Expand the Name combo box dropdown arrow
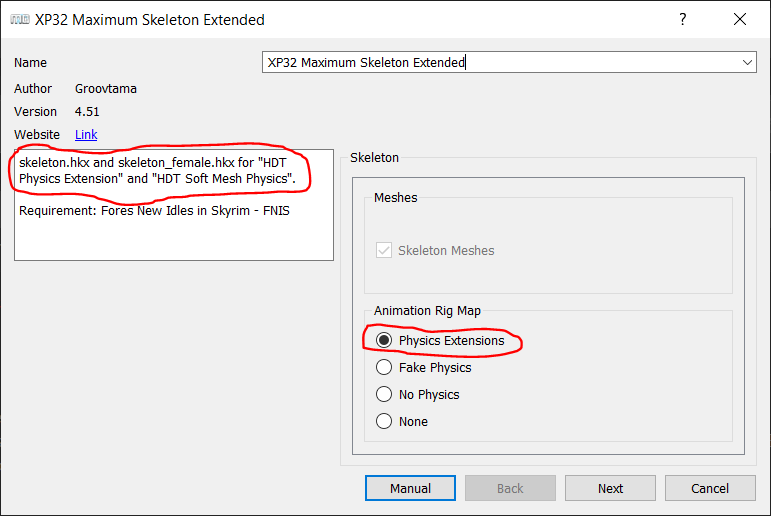The width and height of the screenshot is (771, 516). click(747, 62)
